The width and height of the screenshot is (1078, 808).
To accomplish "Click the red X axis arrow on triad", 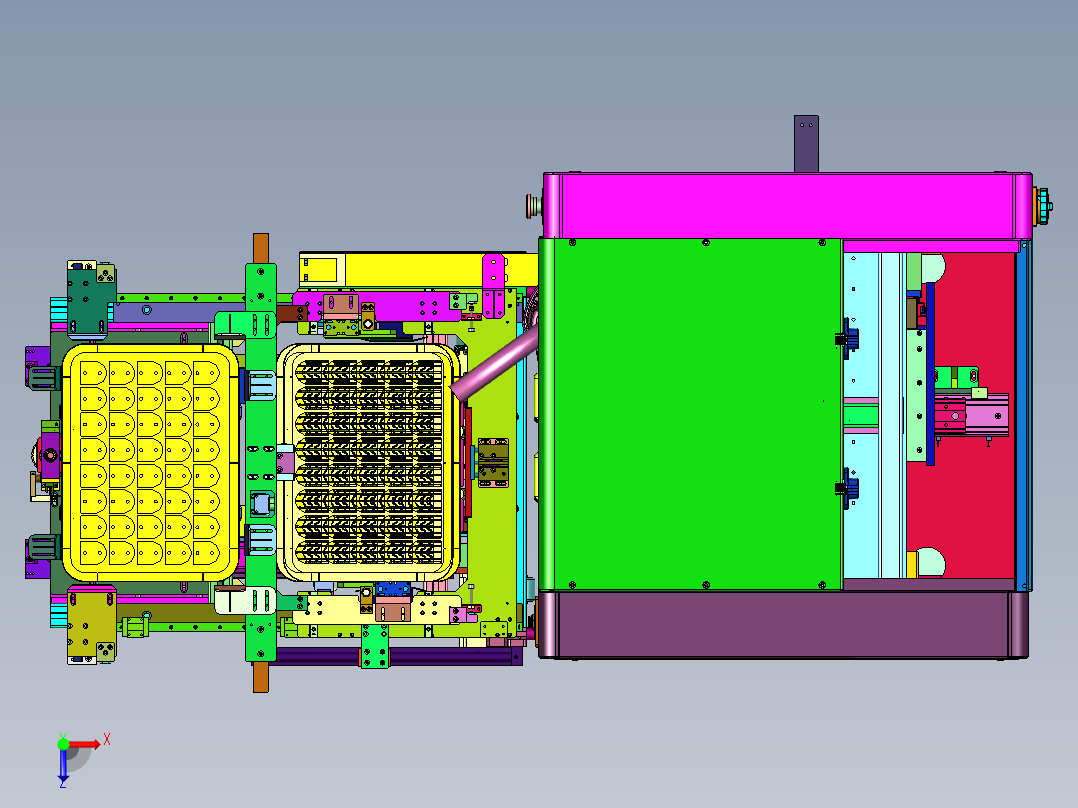I will point(85,745).
